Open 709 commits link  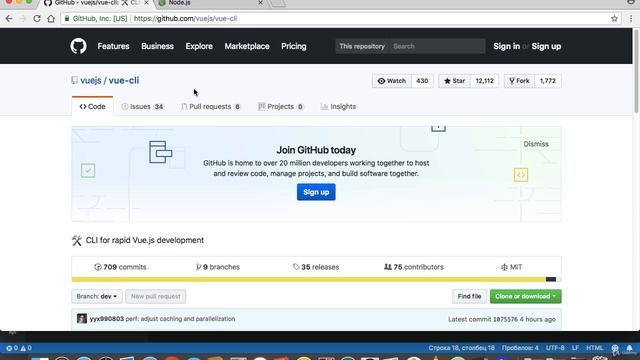point(120,267)
